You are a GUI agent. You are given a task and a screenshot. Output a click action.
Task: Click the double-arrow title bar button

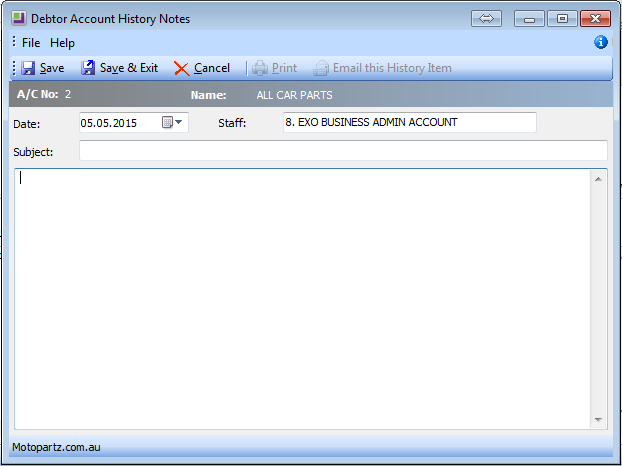[486, 19]
